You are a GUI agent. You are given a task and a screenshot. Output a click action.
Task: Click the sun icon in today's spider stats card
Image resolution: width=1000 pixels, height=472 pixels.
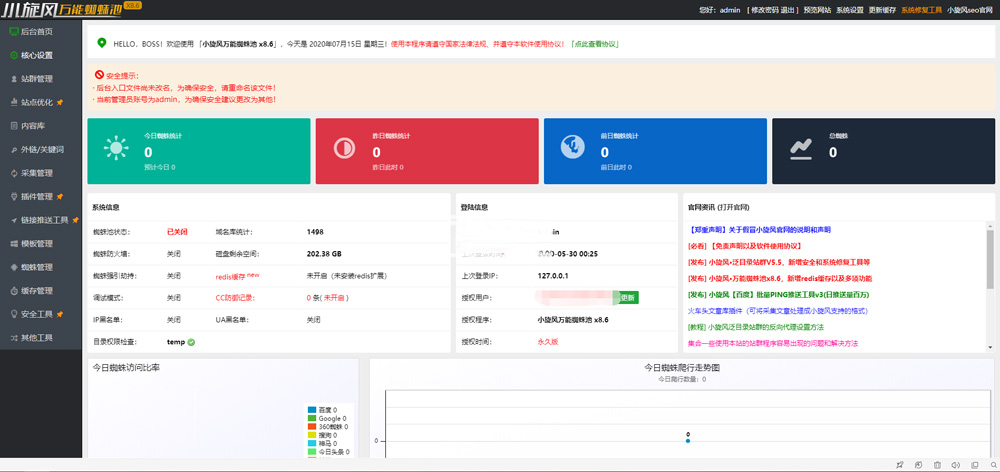tap(116, 150)
